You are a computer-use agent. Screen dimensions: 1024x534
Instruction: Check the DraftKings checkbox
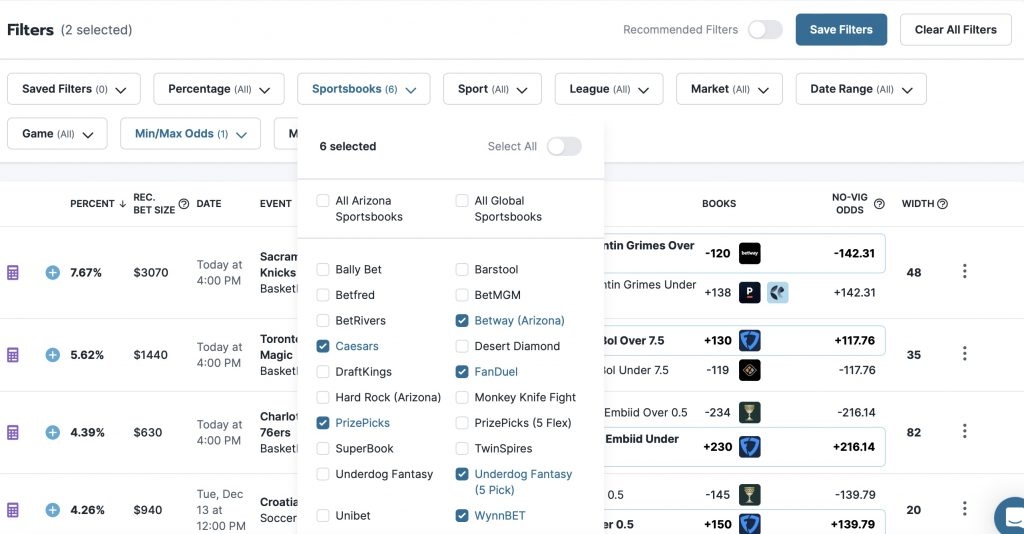point(323,371)
